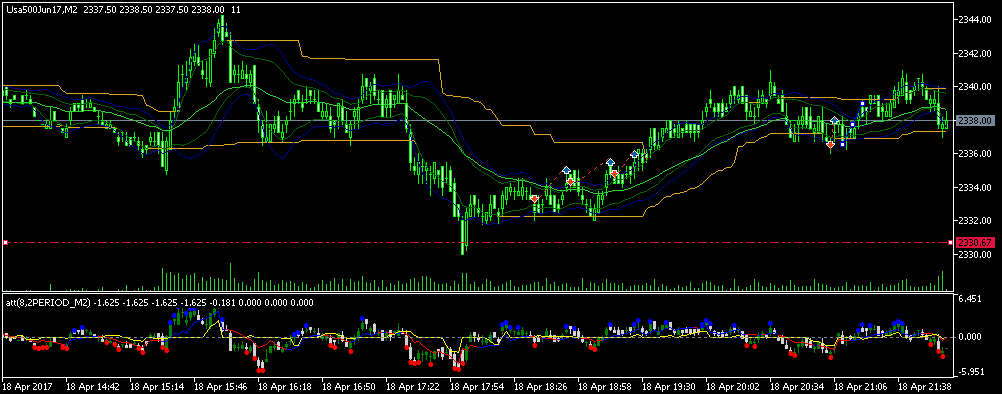
Task: Click the 2334.00 price axis label
Action: (x=976, y=188)
